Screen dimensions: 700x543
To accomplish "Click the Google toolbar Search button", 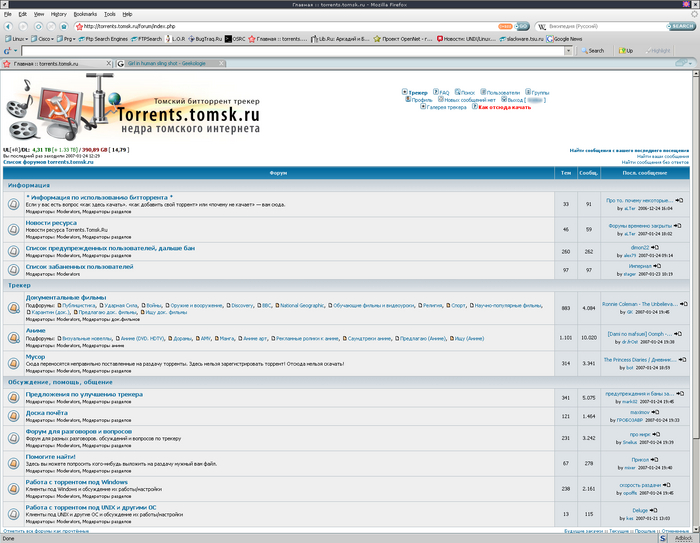I will click(592, 51).
